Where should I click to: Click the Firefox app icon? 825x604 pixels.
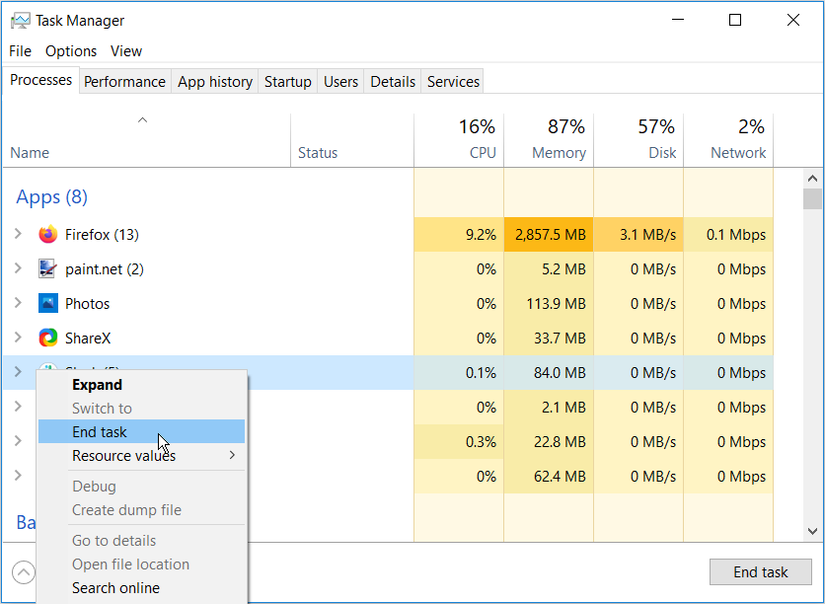pyautogui.click(x=48, y=234)
